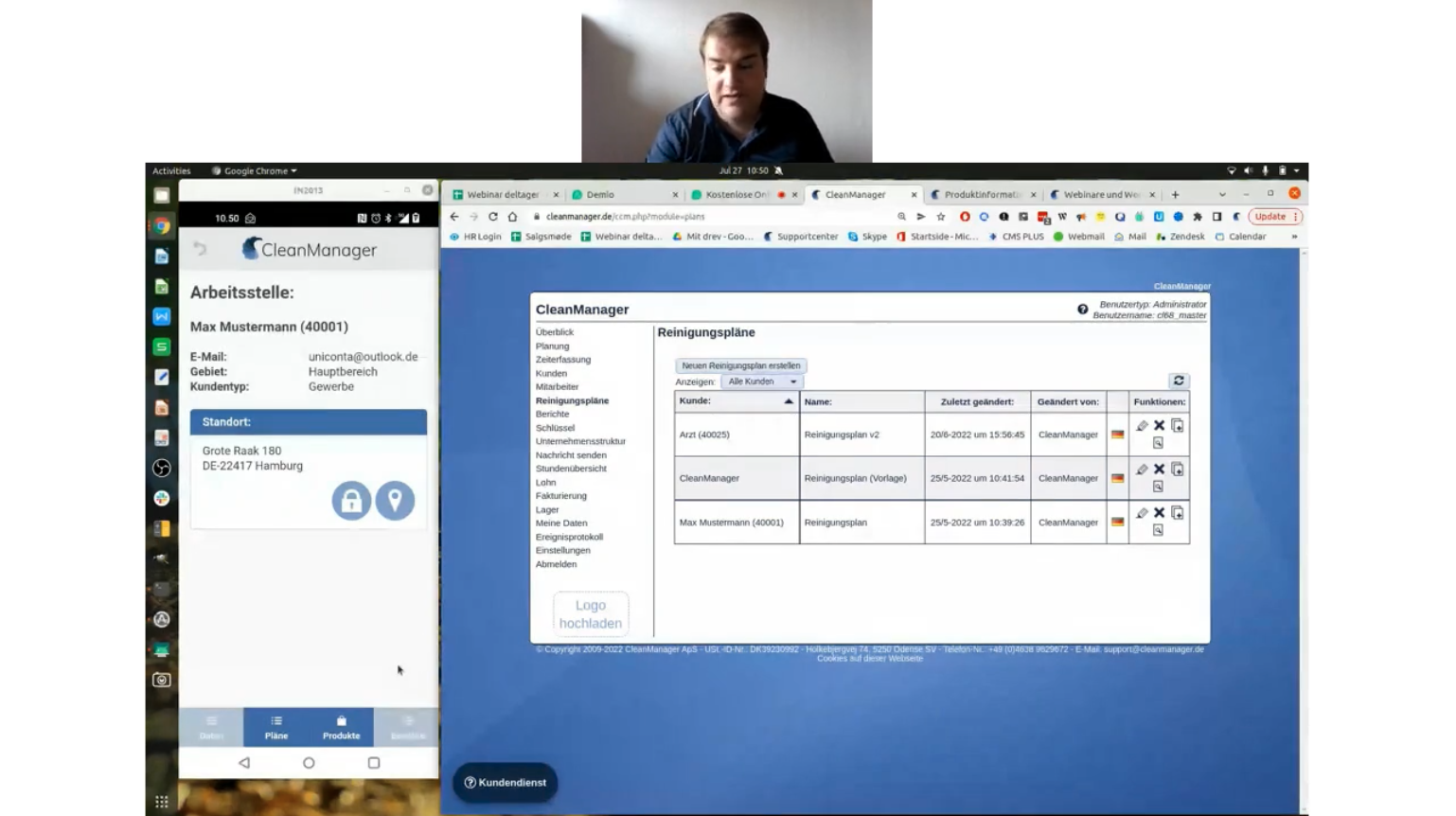Open the Pläne tab in the phone app
The height and width of the screenshot is (816, 1456).
pyautogui.click(x=276, y=727)
